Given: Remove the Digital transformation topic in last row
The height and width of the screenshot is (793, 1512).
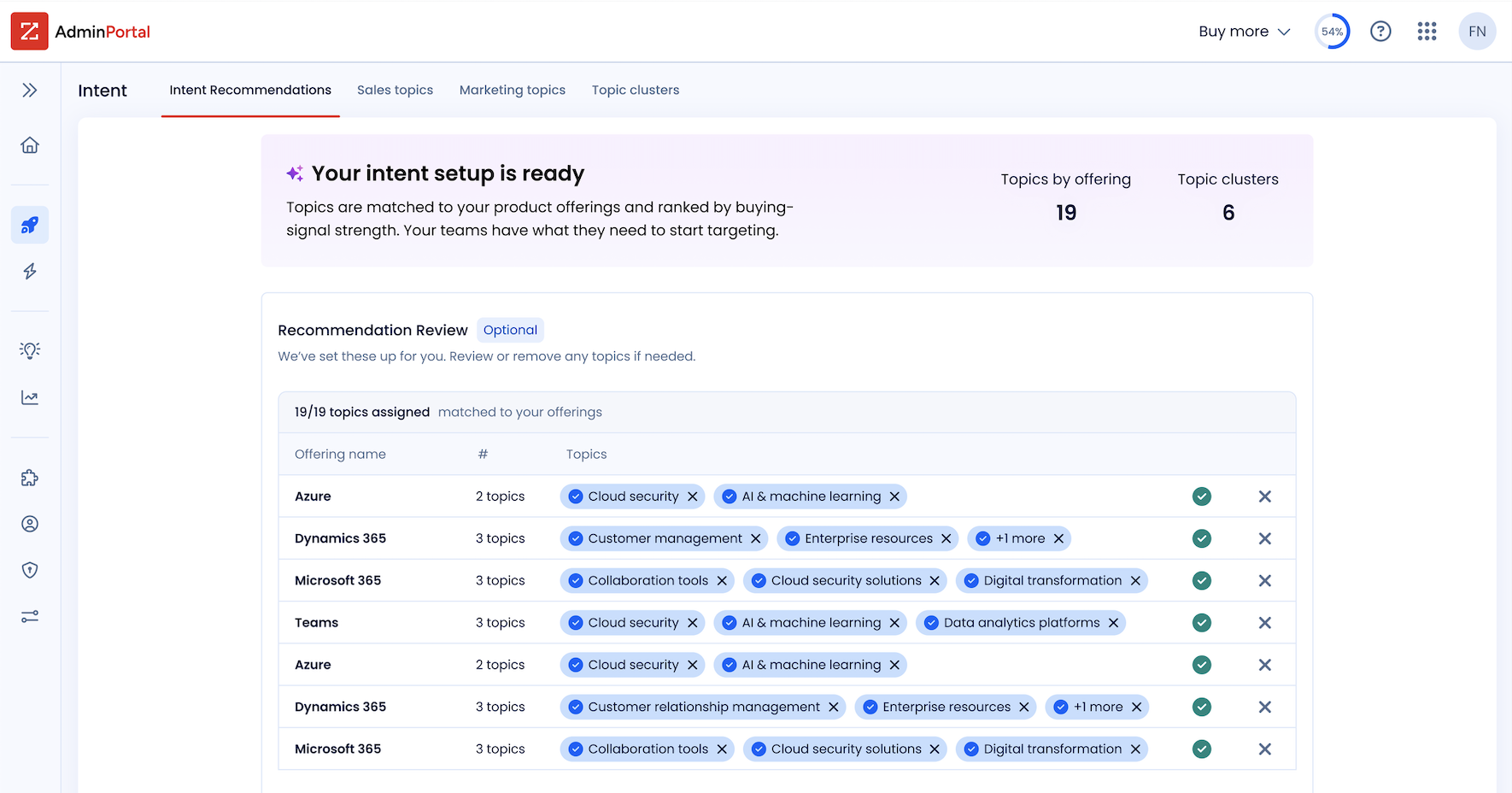Looking at the screenshot, I should point(1135,749).
